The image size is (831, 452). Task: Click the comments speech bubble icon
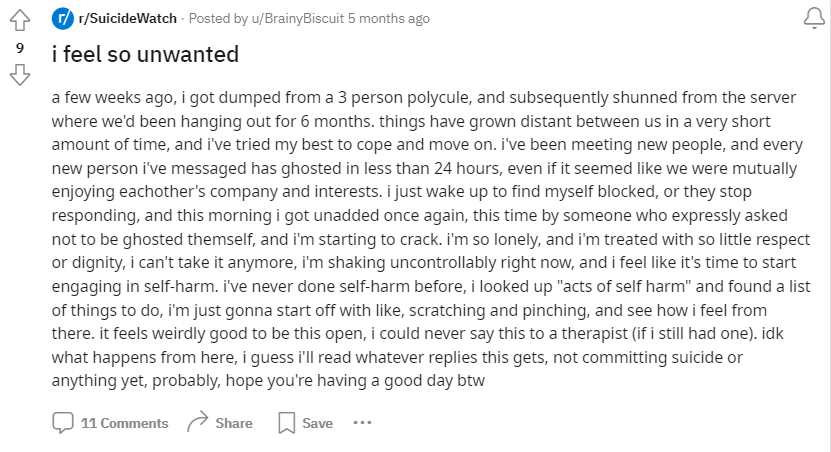tap(63, 423)
